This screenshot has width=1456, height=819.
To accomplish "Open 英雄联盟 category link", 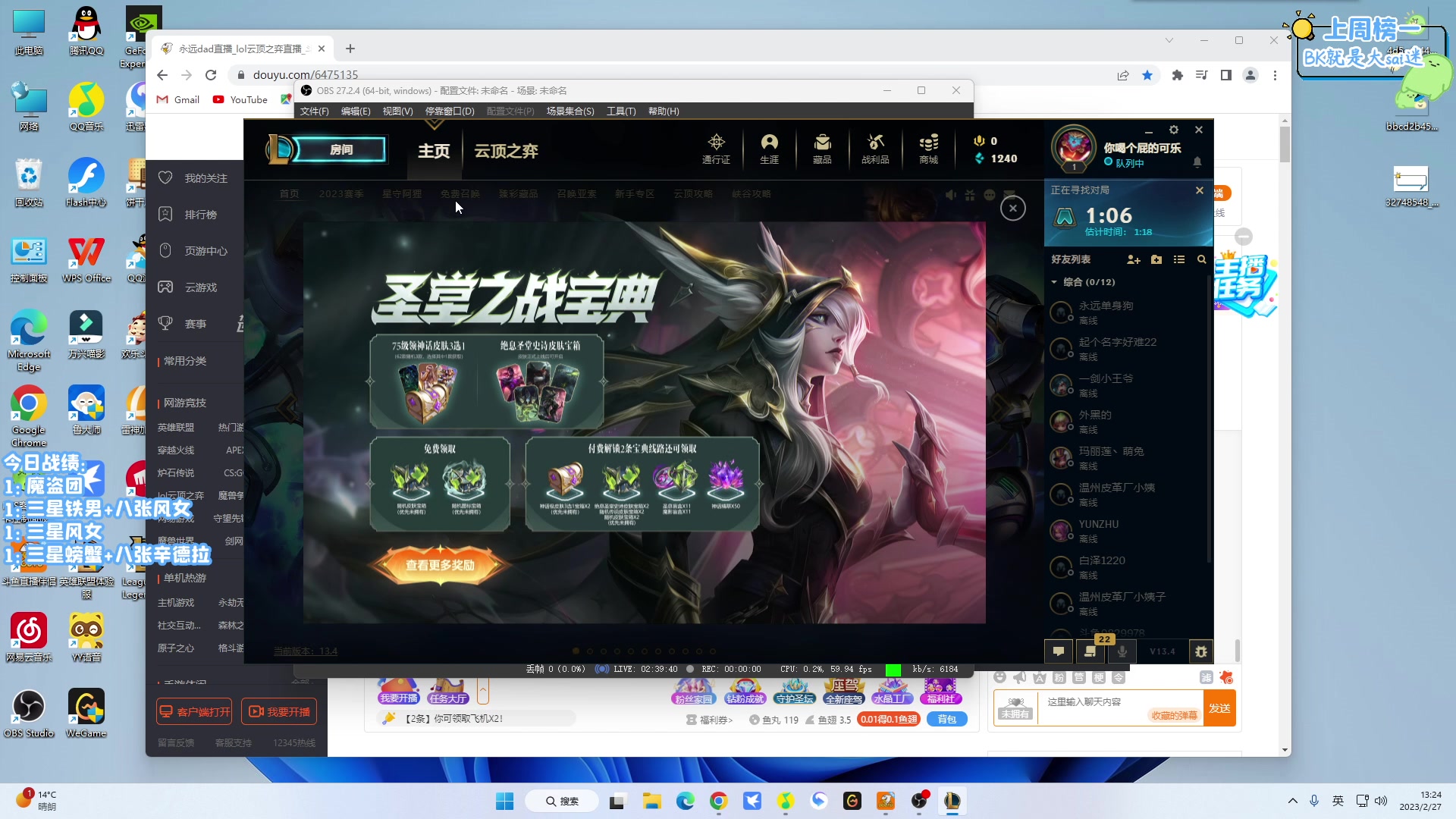I will click(175, 428).
